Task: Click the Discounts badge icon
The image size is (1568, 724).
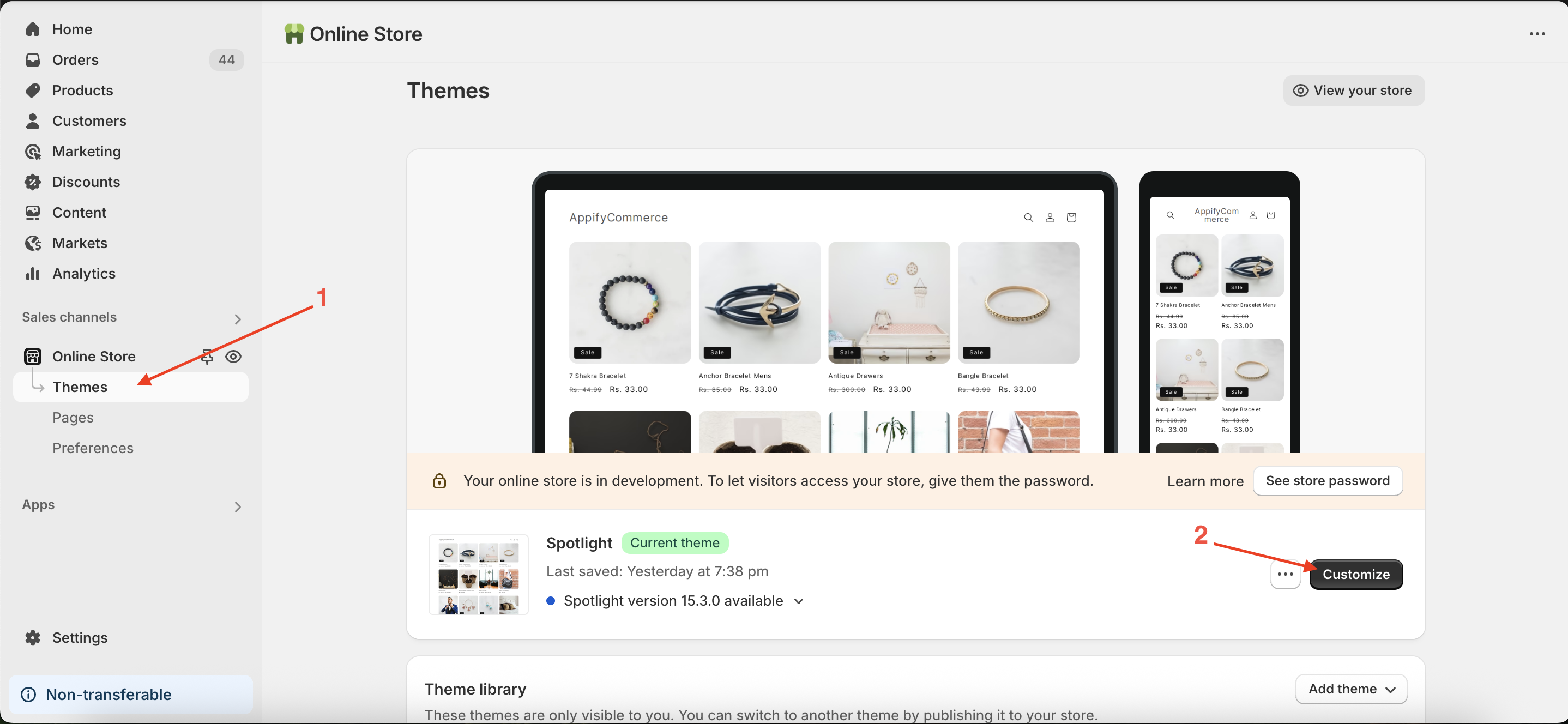Action: [x=33, y=182]
